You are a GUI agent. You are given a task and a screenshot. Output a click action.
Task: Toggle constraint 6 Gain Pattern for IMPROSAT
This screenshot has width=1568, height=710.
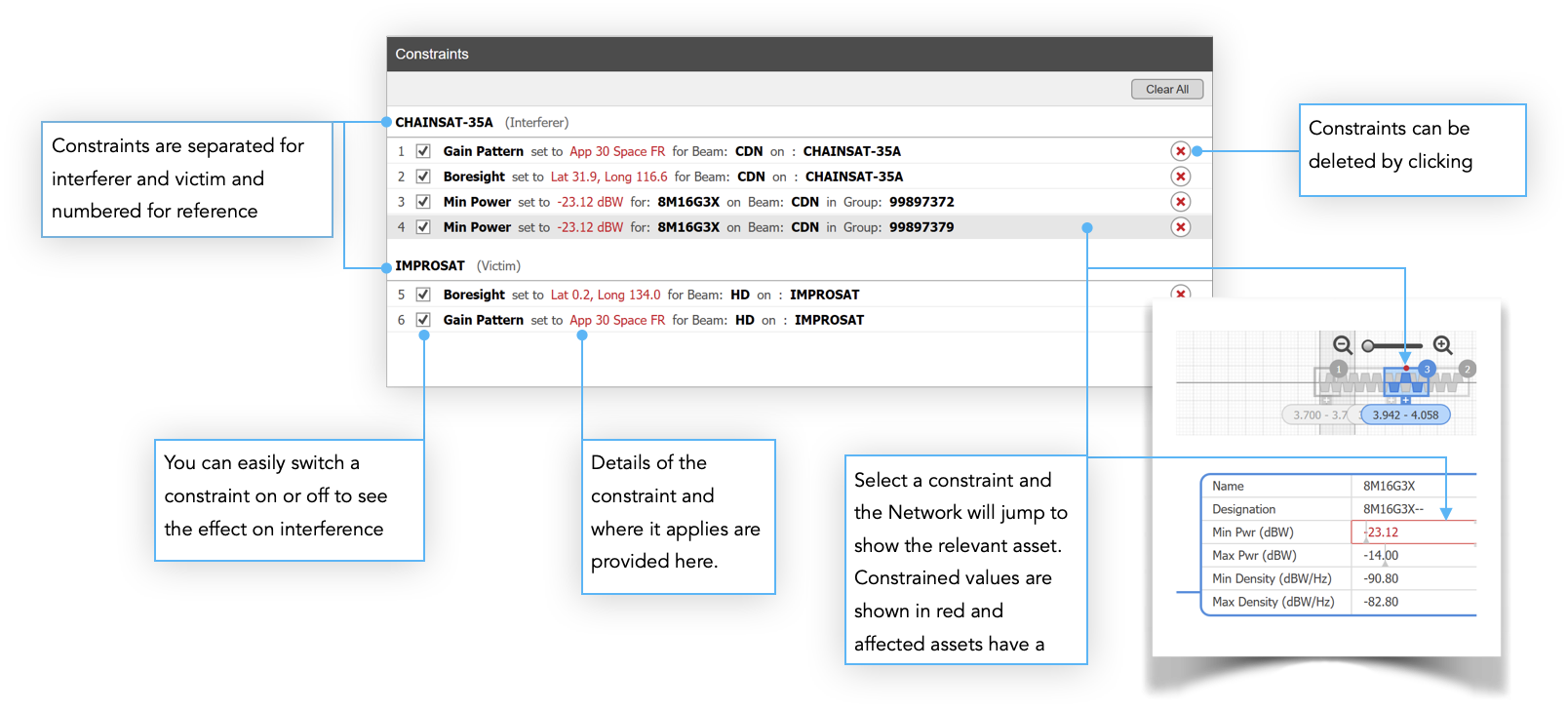(423, 320)
